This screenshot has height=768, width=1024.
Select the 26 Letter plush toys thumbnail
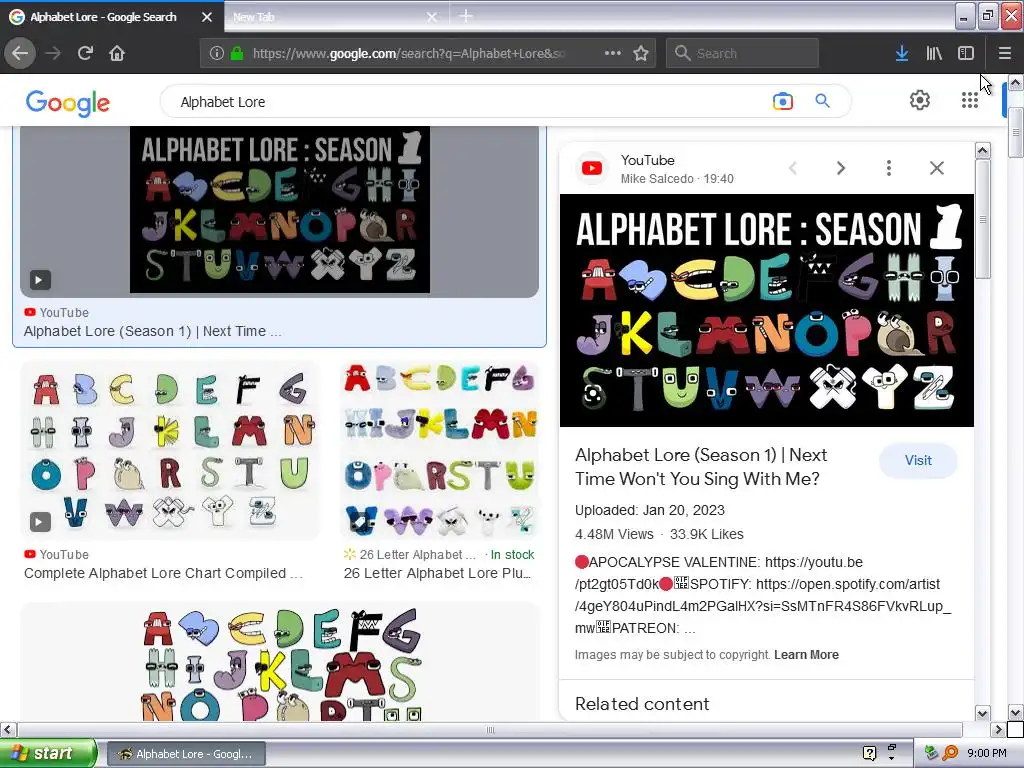(440, 450)
